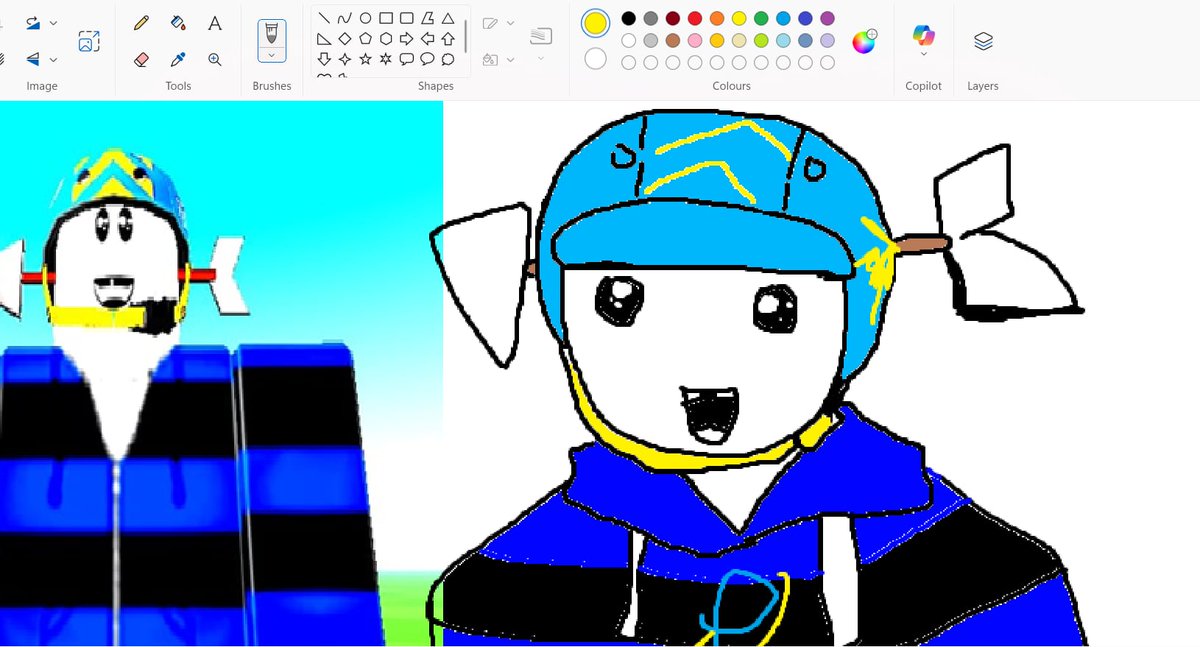
Task: Choose the Diamond shape
Action: 345,39
